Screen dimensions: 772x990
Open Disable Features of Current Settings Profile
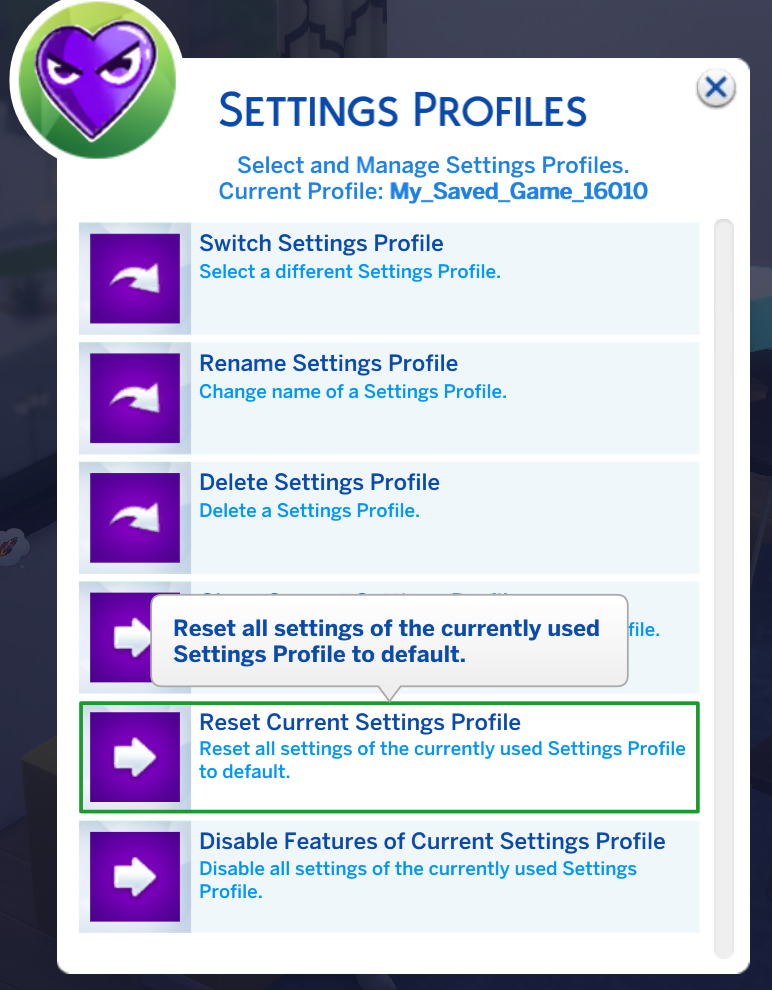click(x=389, y=876)
